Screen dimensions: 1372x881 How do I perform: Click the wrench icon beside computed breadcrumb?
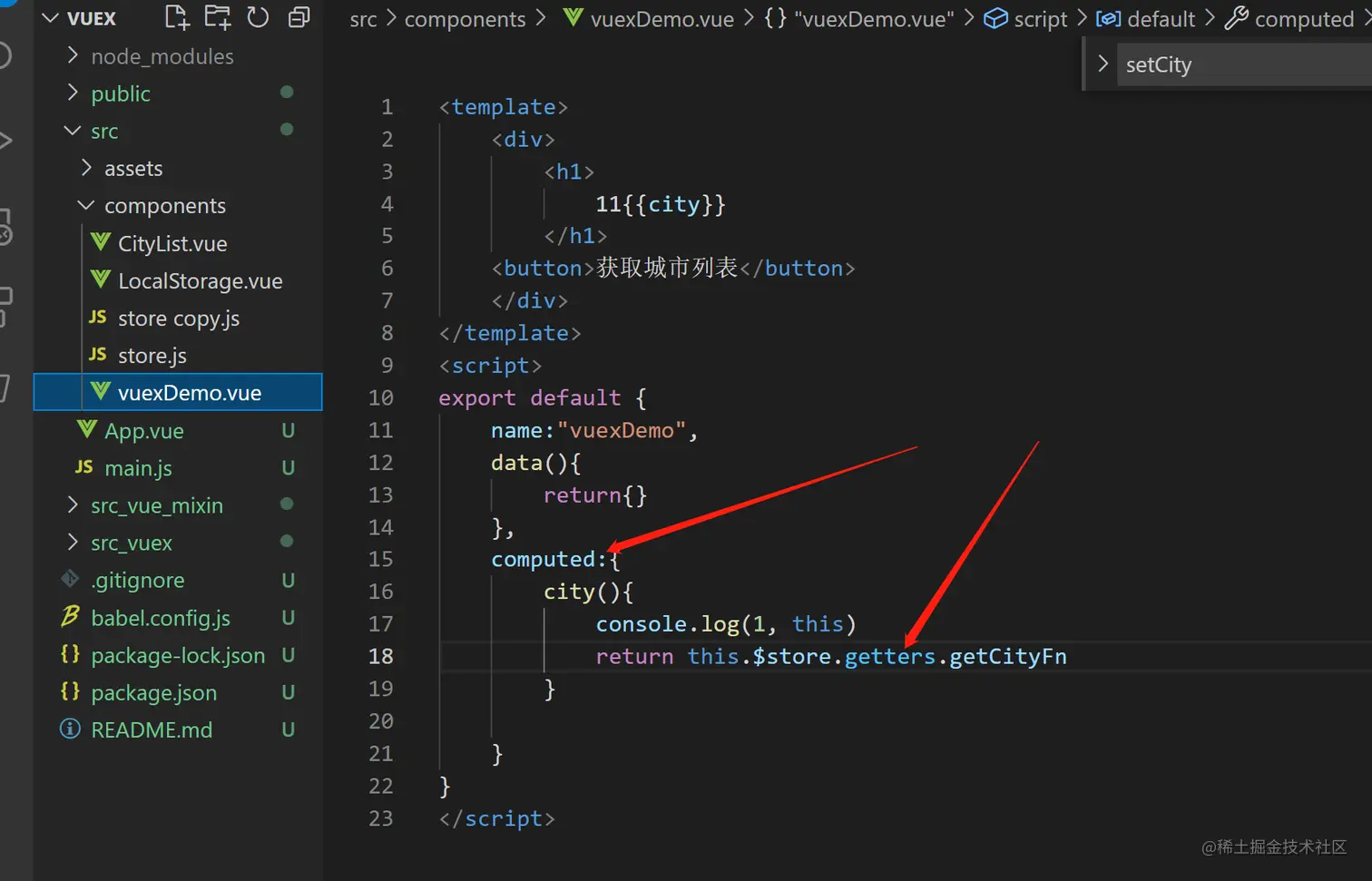click(1236, 18)
